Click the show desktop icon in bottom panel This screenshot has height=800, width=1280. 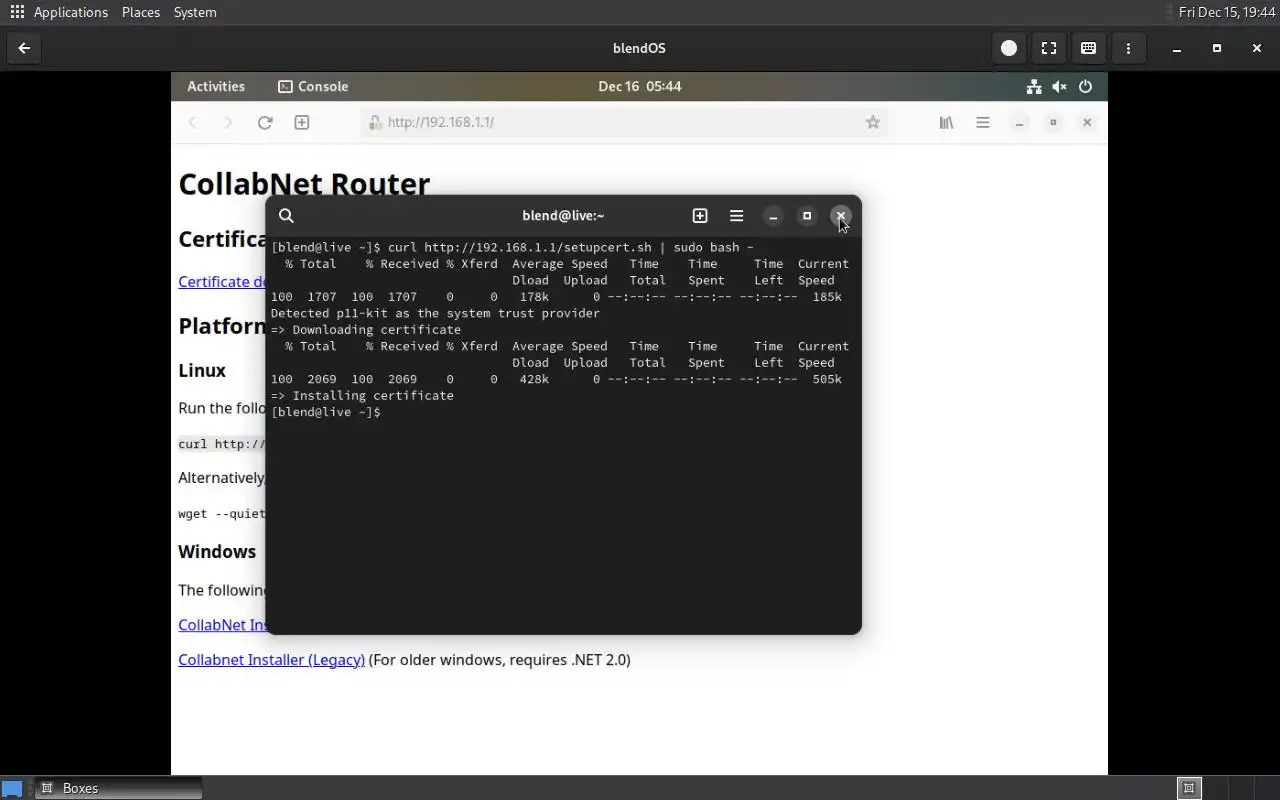click(13, 788)
